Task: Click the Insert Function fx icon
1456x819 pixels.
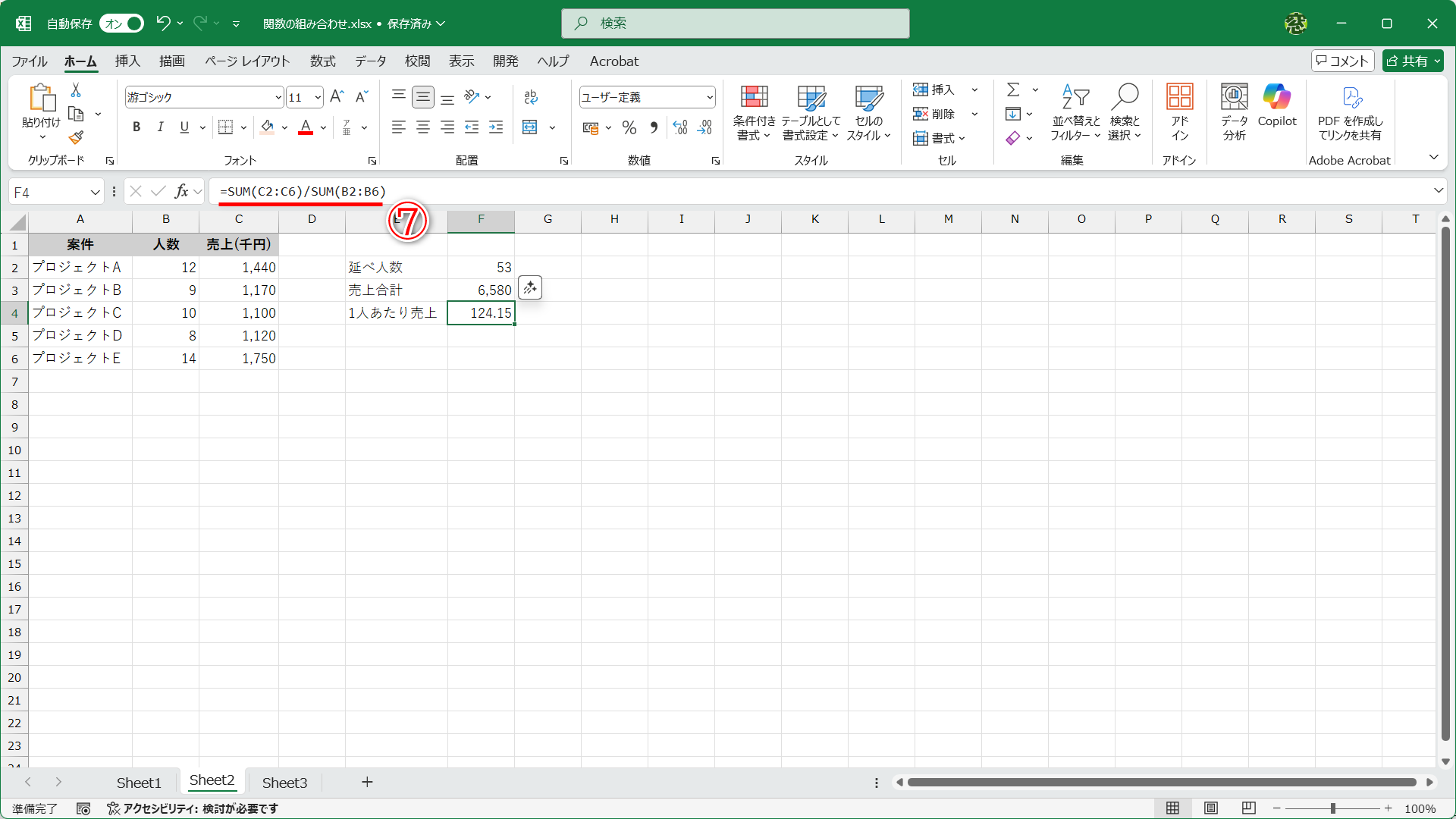Action: [181, 192]
